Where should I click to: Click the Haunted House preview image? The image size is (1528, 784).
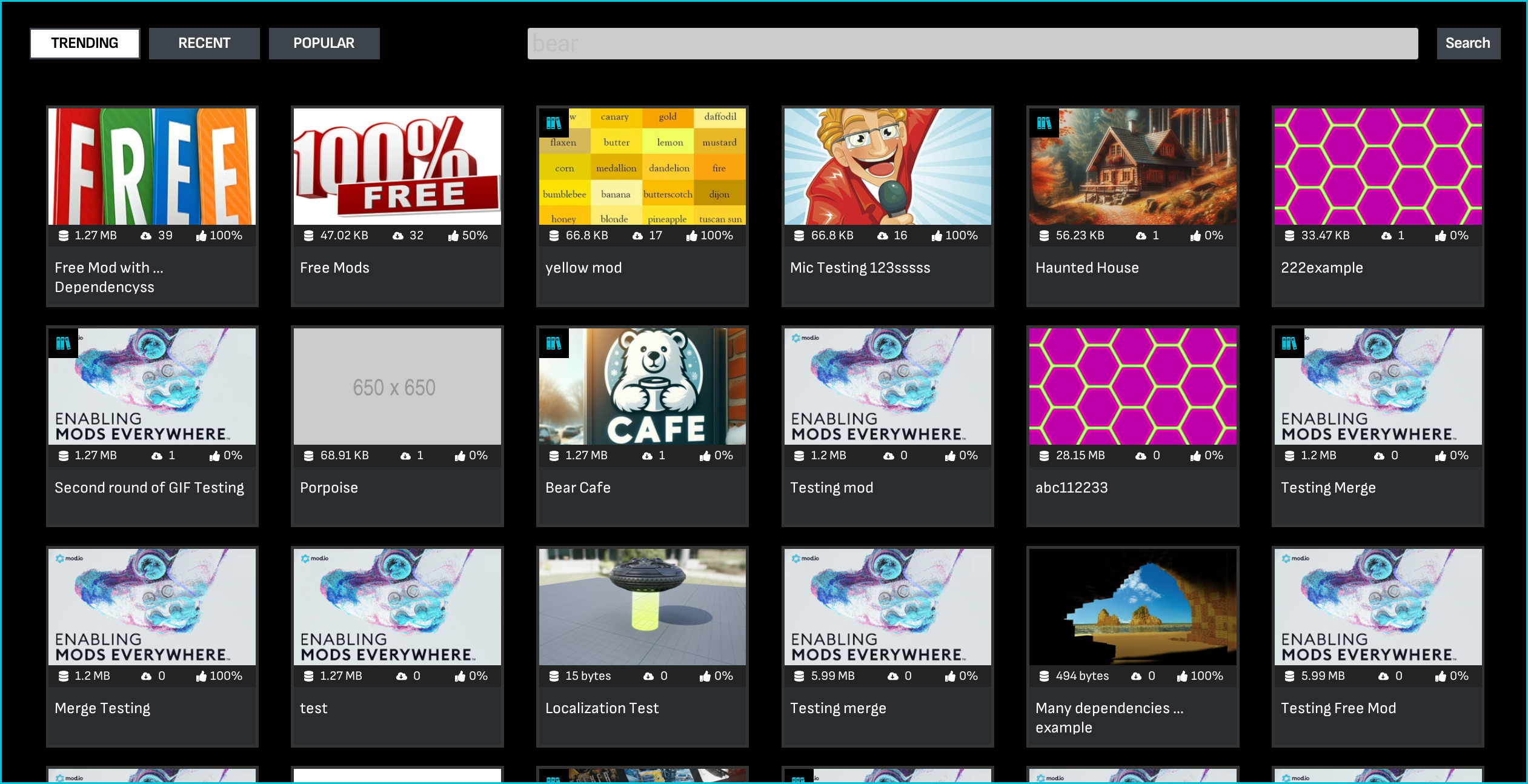coord(1132,166)
